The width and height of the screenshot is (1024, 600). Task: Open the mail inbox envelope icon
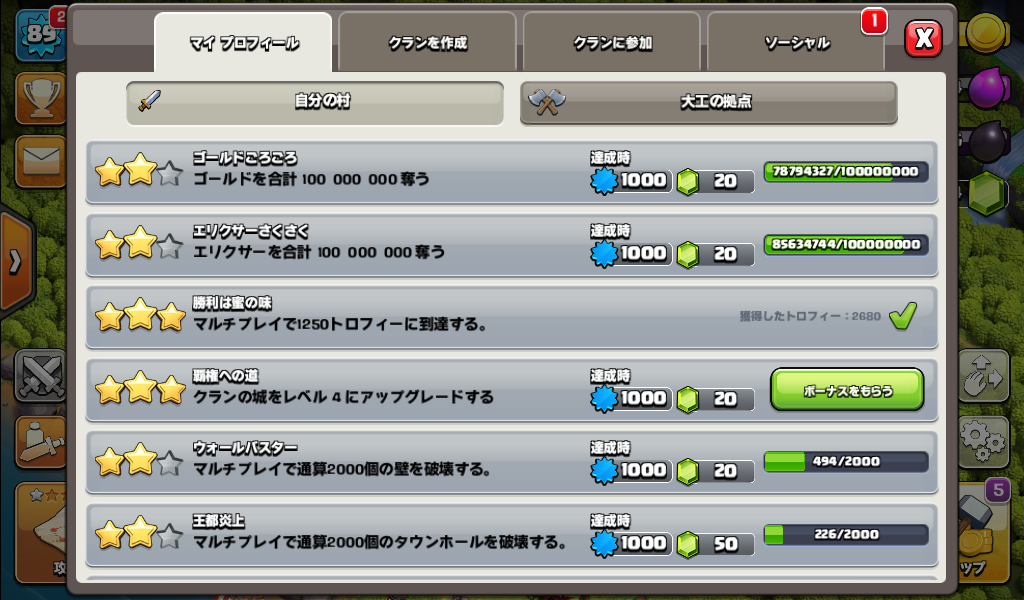point(41,161)
